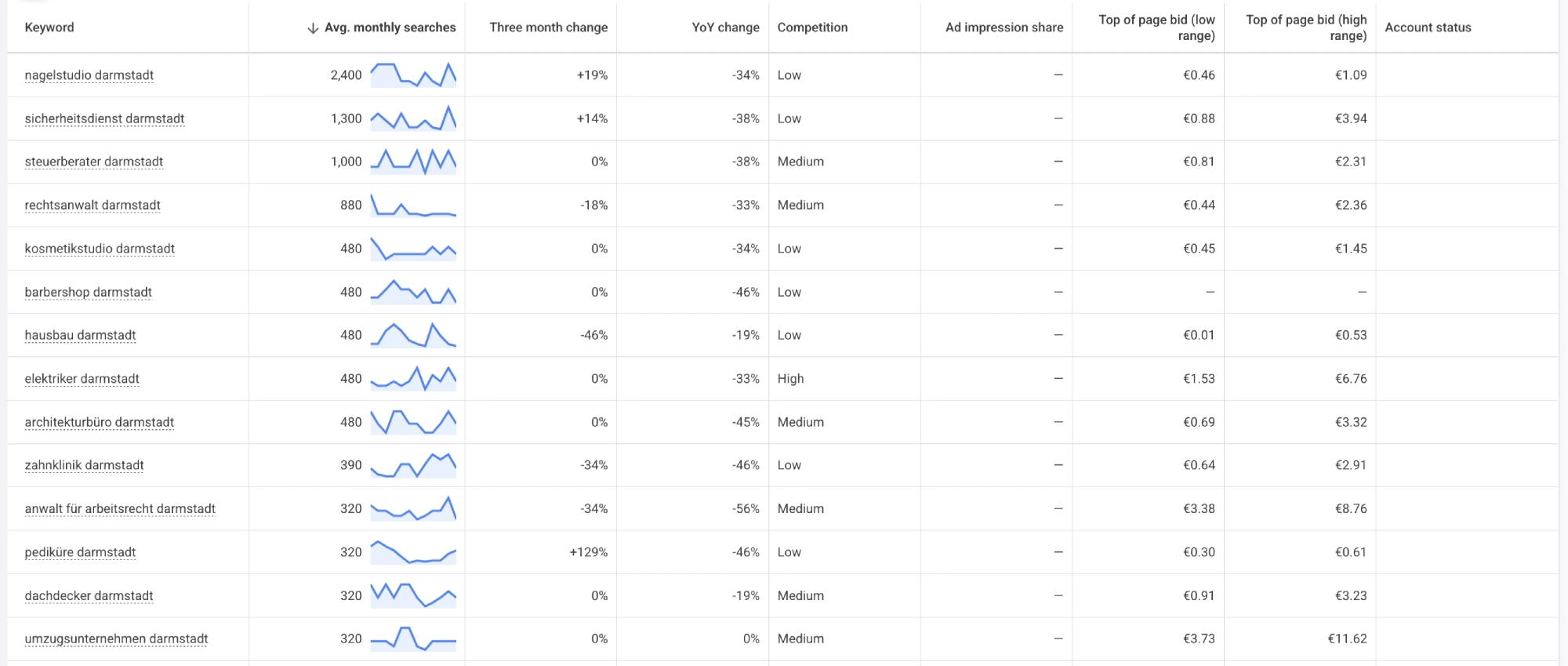Sort by the Keyword column header
This screenshot has height=666, width=1568.
pos(49,27)
